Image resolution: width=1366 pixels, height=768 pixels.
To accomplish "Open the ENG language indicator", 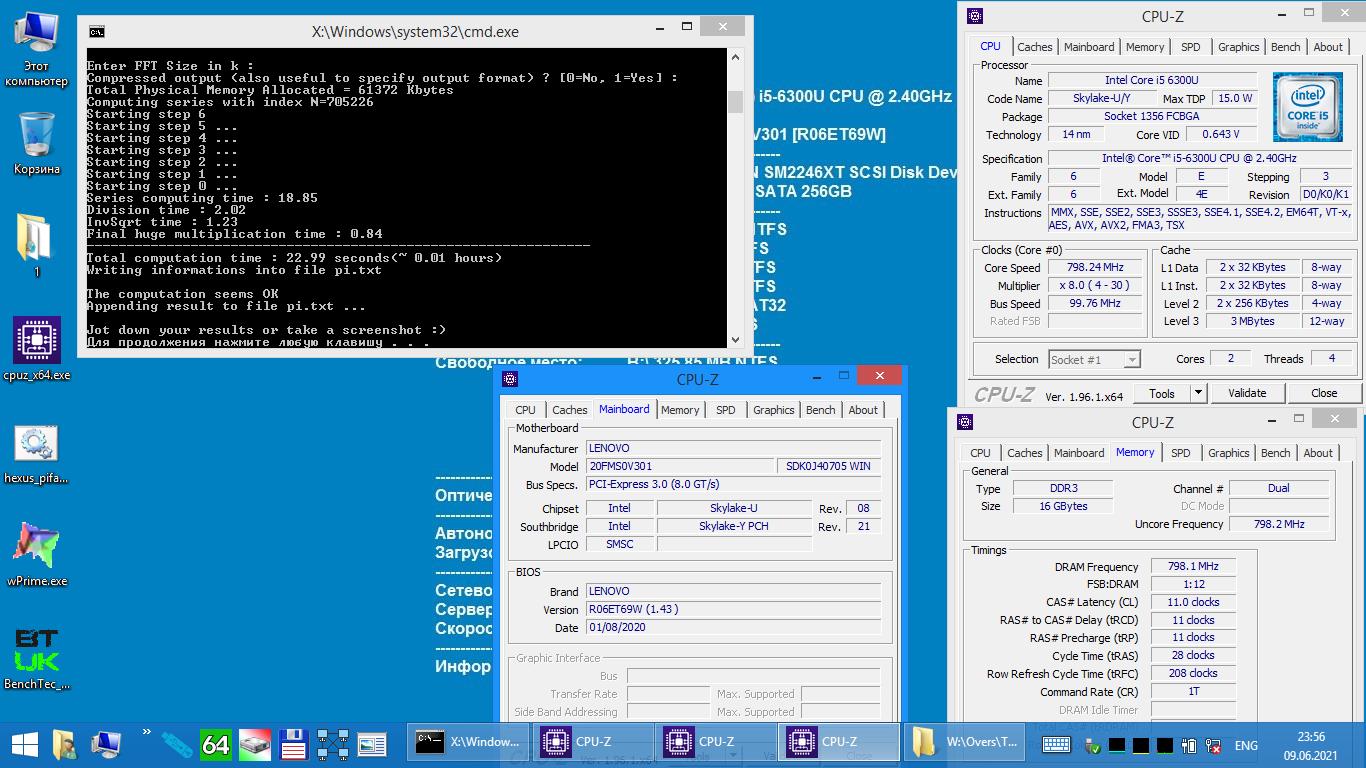I will 1246,745.
